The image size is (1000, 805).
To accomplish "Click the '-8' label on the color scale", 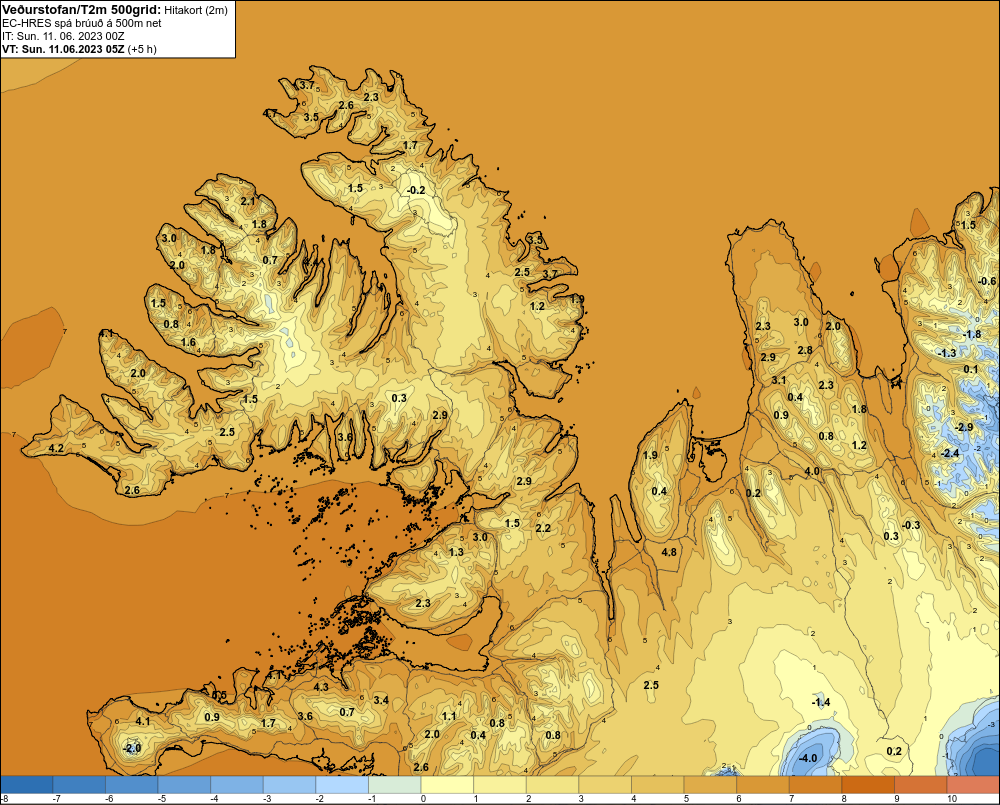I will point(4,799).
